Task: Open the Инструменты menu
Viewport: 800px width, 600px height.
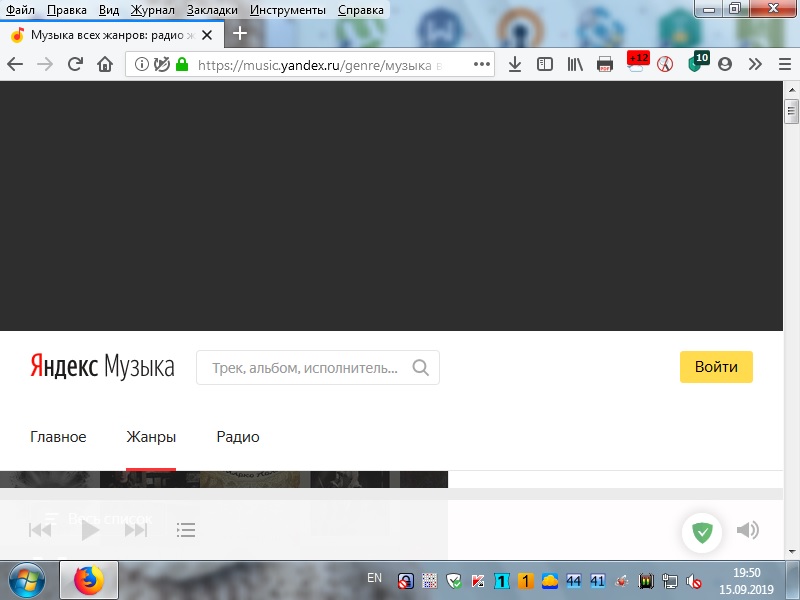Action: [x=288, y=10]
